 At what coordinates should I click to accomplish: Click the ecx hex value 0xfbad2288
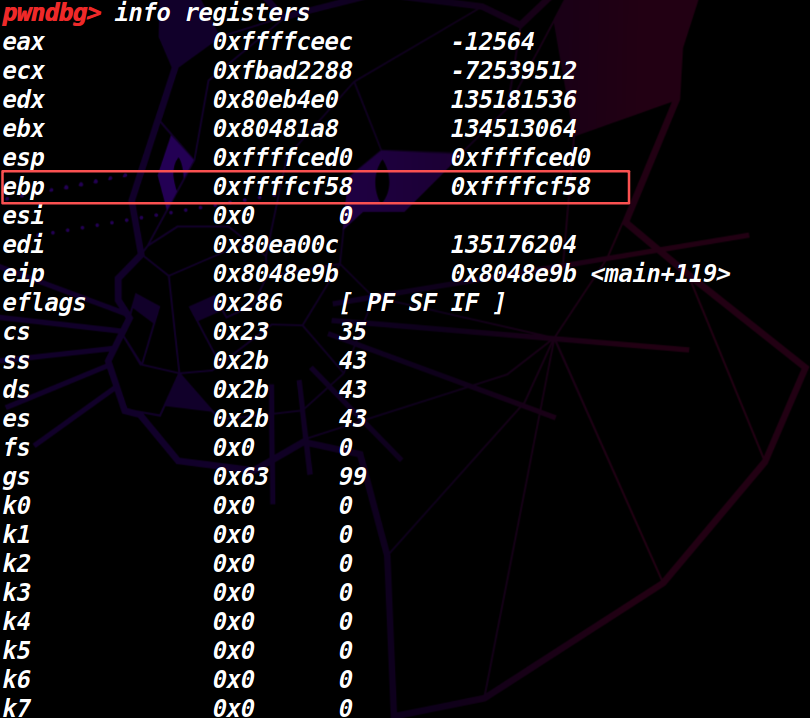(x=282, y=71)
